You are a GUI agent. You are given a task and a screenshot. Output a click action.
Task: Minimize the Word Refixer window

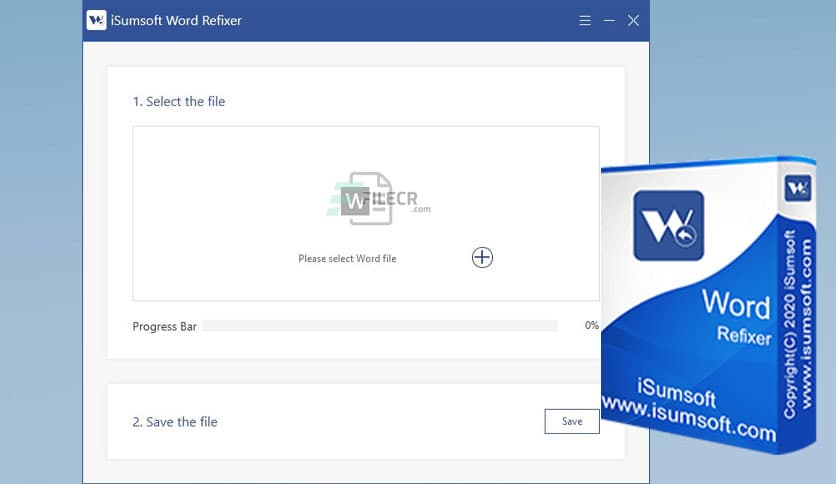tap(609, 20)
